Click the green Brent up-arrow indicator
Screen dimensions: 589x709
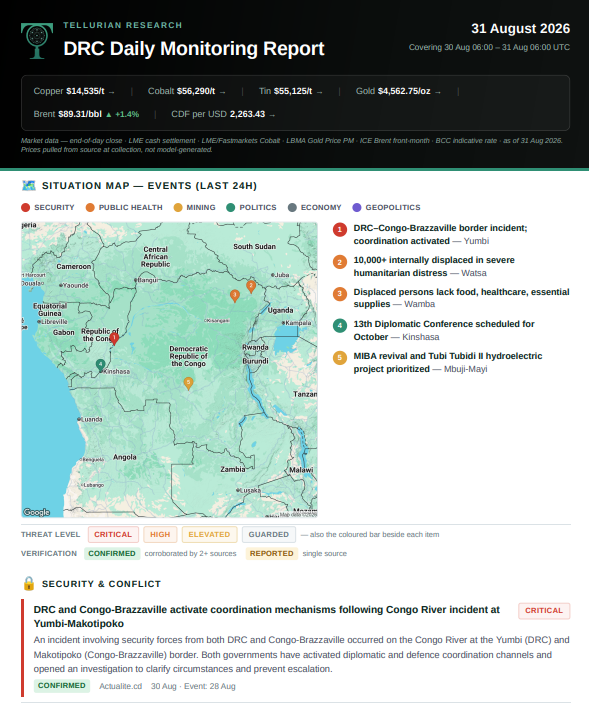pos(108,114)
